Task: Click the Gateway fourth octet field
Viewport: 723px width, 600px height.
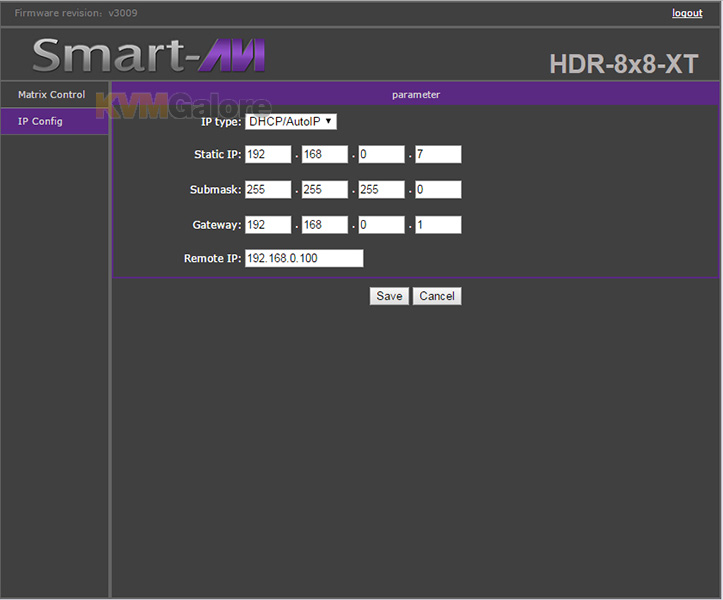Action: (438, 225)
